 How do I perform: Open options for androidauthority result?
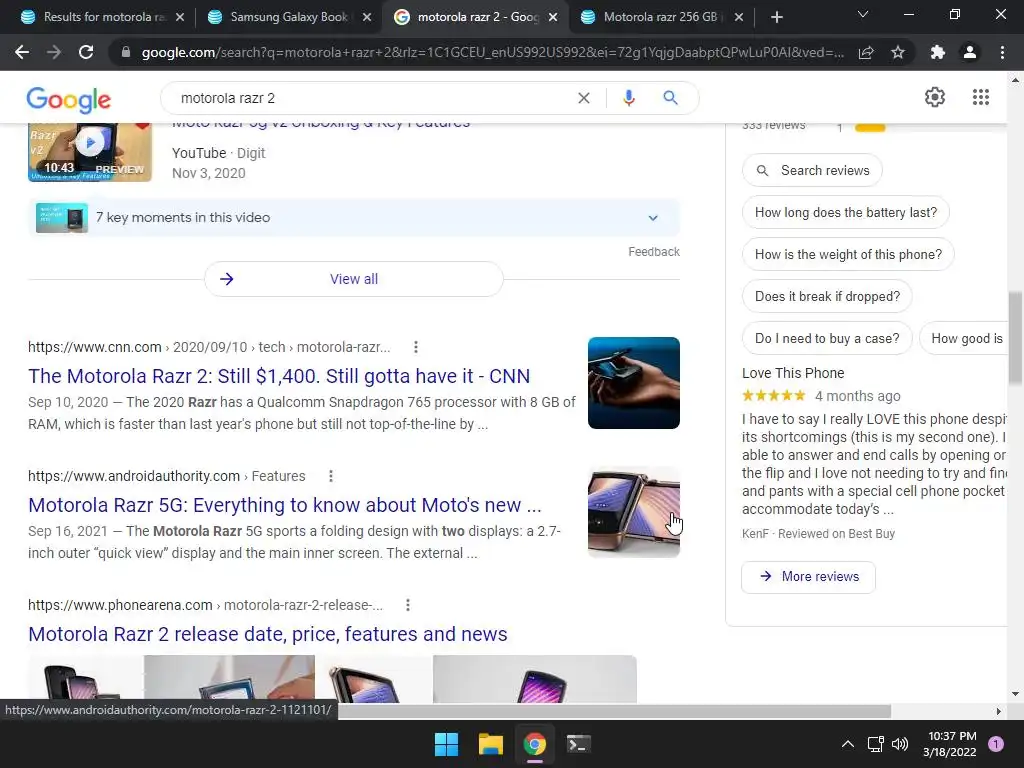pyautogui.click(x=331, y=476)
